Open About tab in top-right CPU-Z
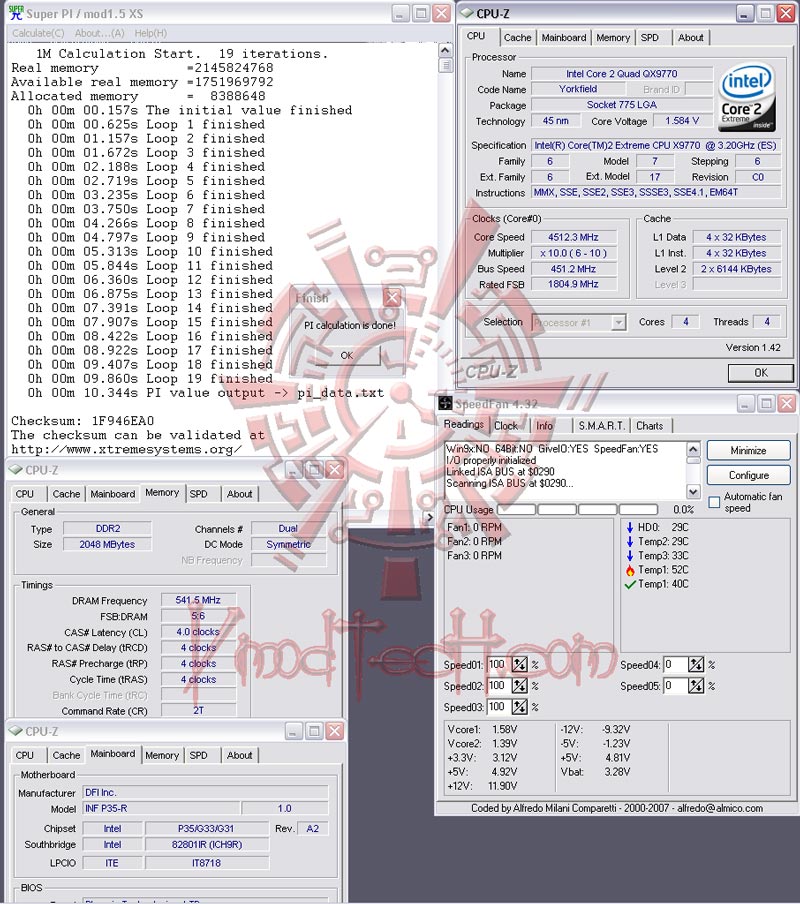This screenshot has height=904, width=800. click(x=690, y=37)
